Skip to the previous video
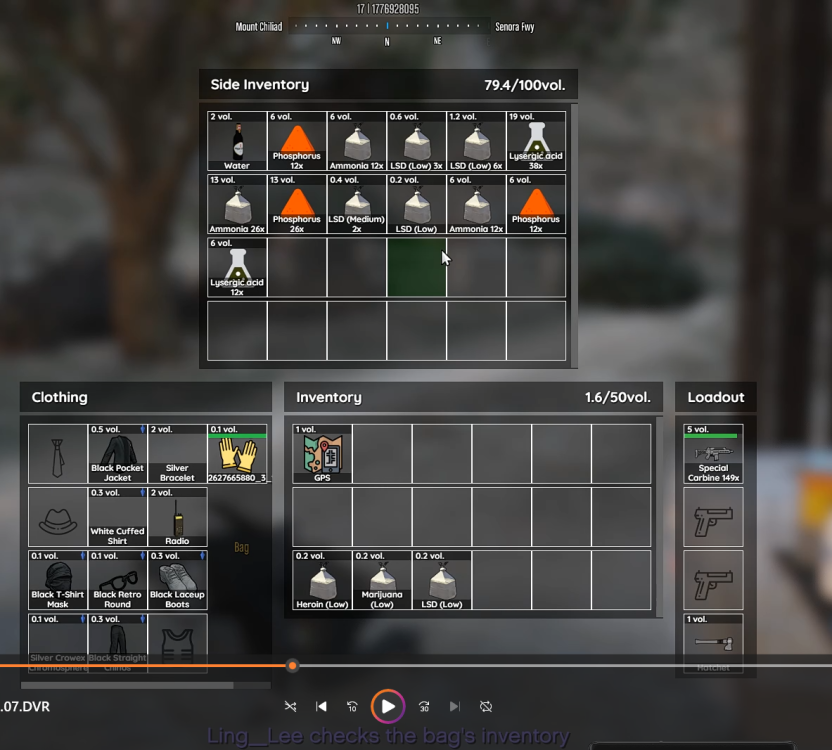 click(x=321, y=706)
